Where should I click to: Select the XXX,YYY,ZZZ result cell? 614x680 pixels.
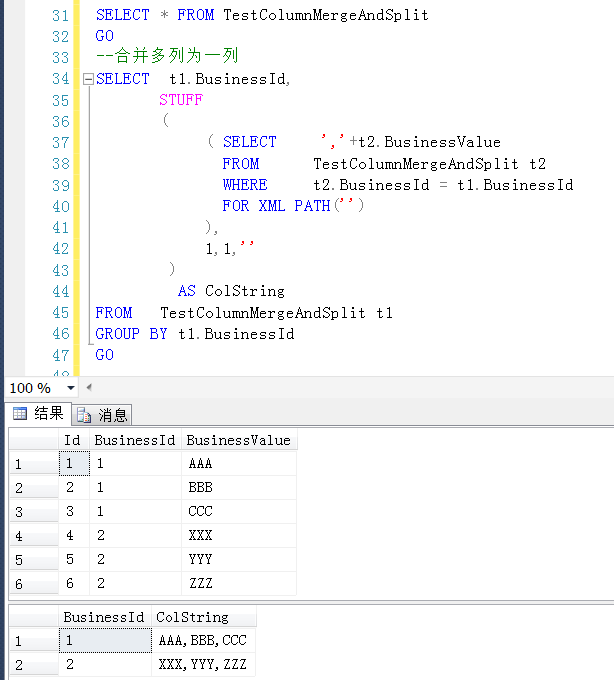pyautogui.click(x=203, y=664)
